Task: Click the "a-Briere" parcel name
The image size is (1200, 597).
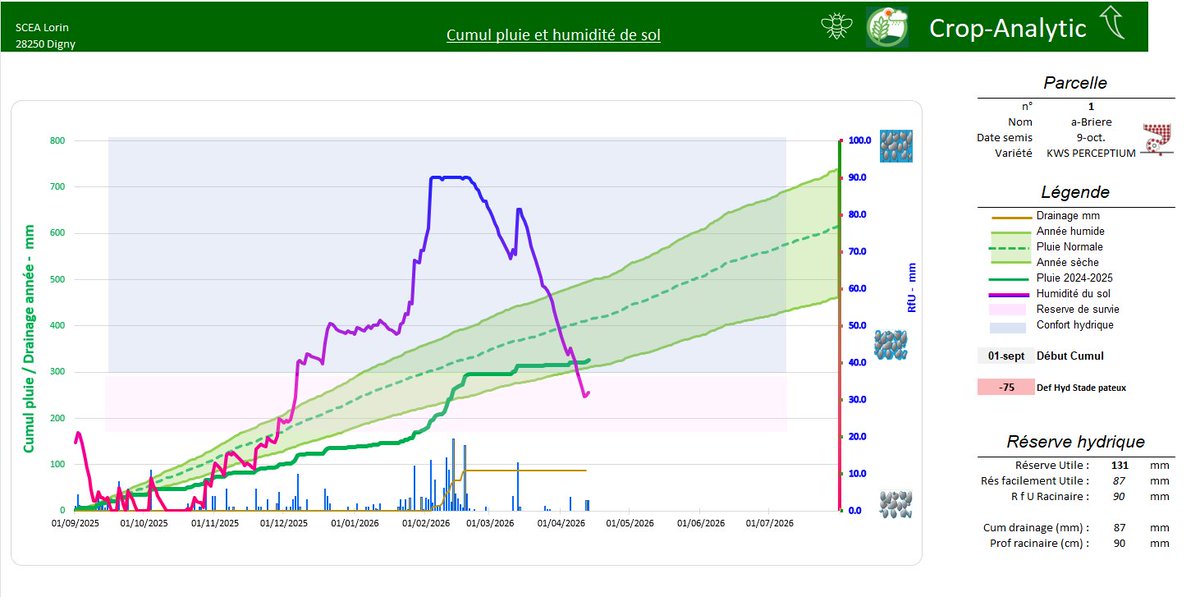Action: [1090, 121]
